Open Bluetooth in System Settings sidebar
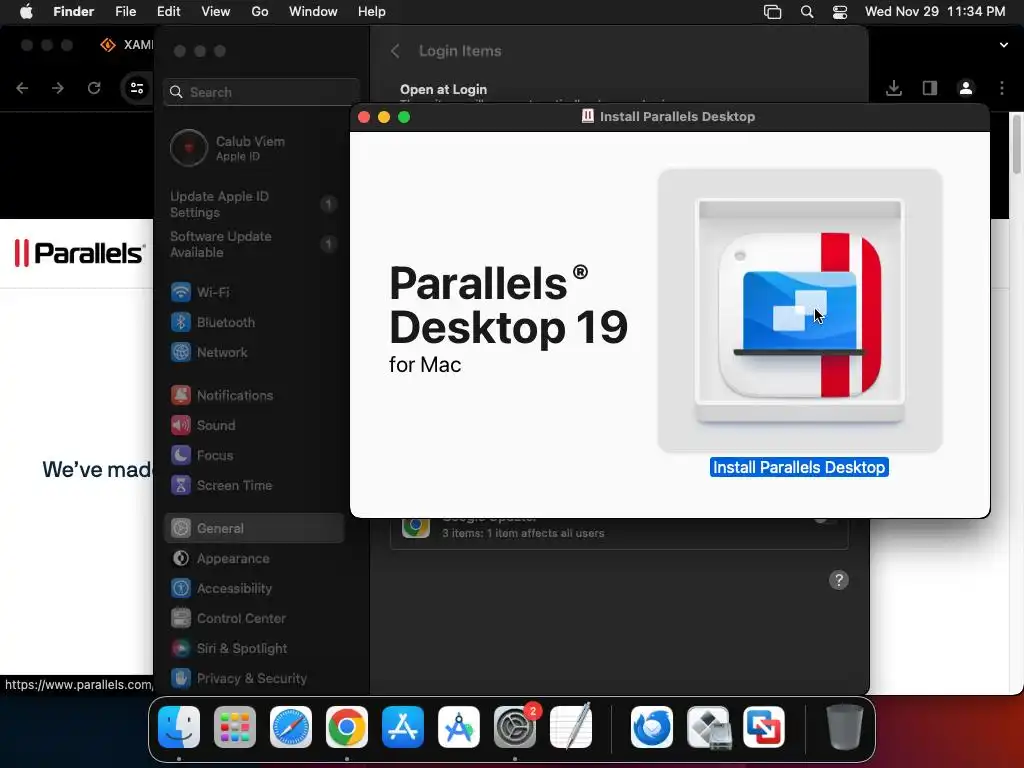 pyautogui.click(x=255, y=322)
